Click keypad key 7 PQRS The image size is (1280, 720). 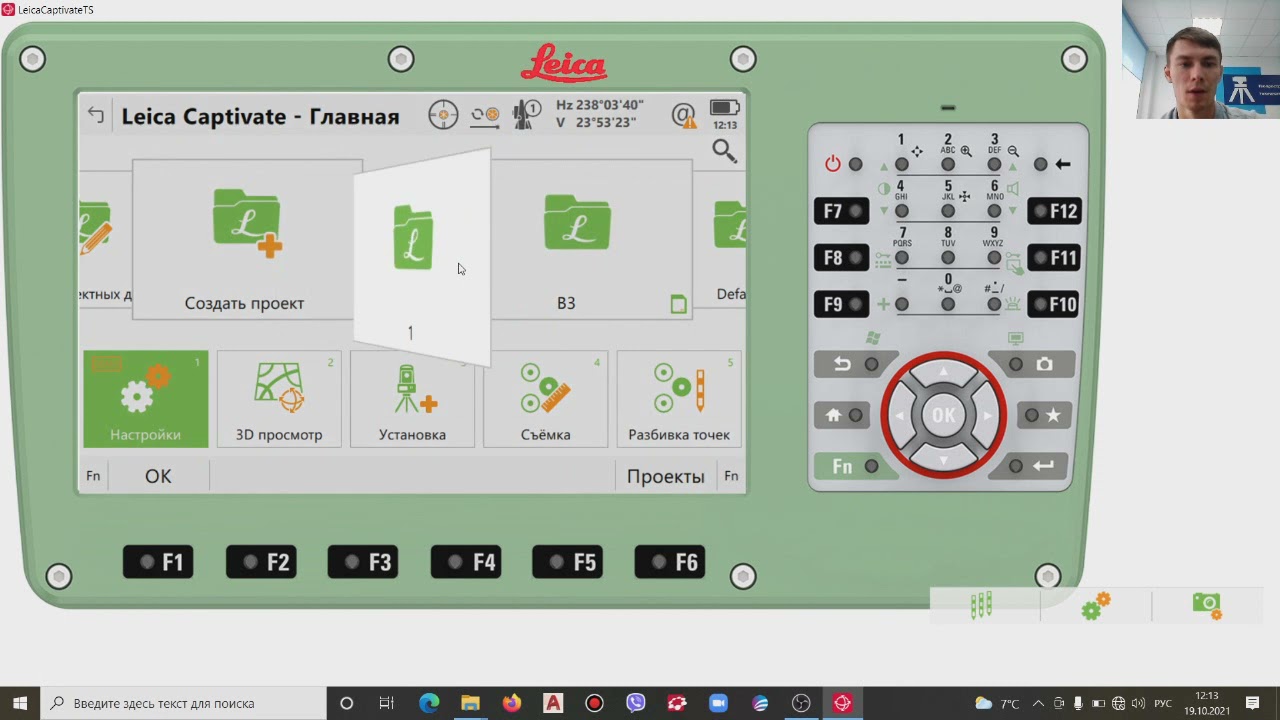click(902, 257)
